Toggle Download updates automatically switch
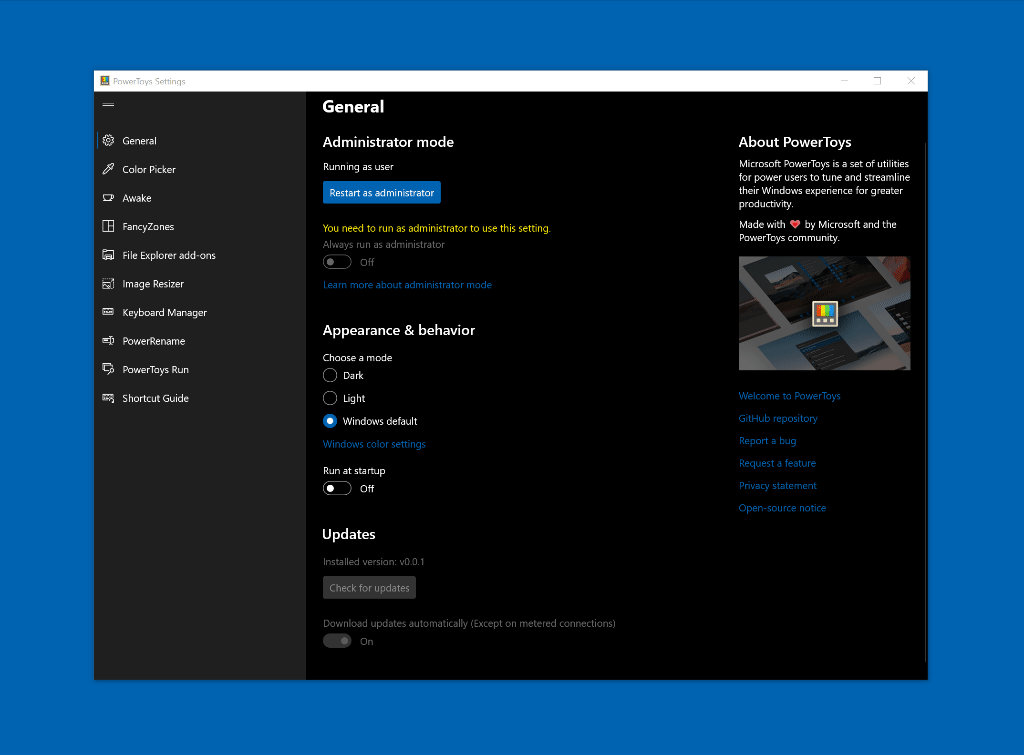1024x755 pixels. click(337, 641)
